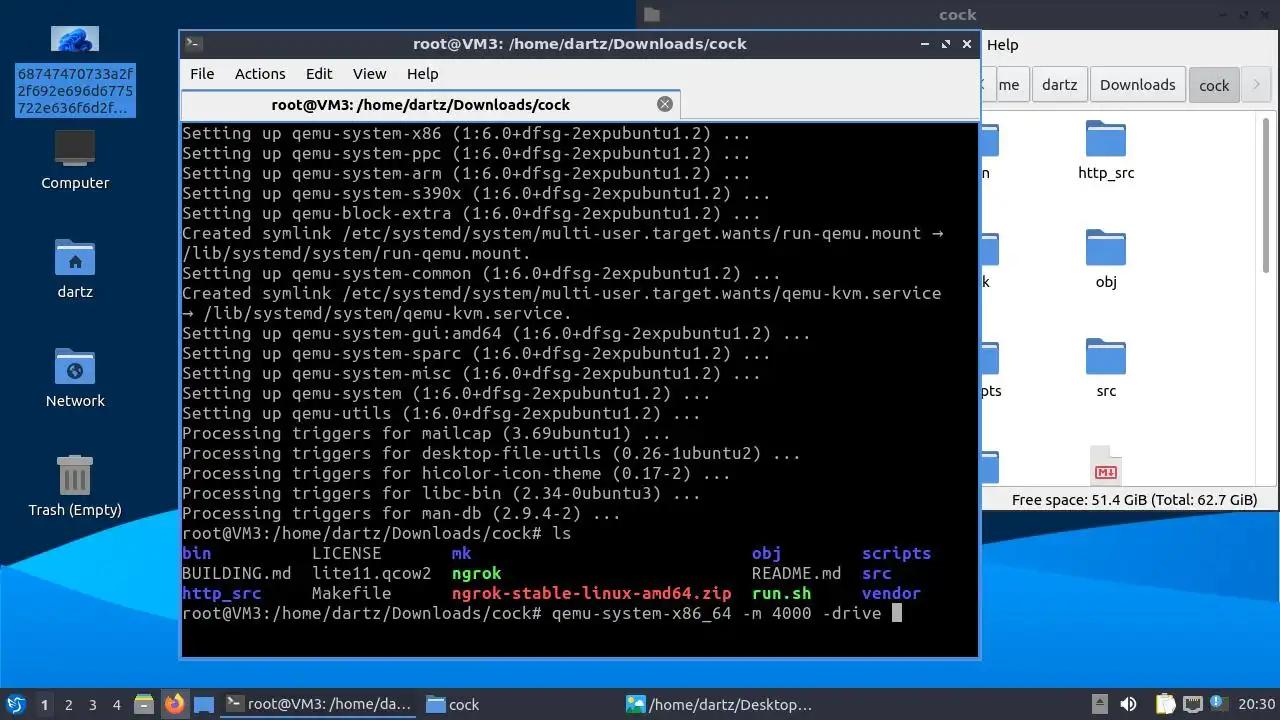Open the Lubuntu start menu icon
The width and height of the screenshot is (1280, 720).
15,704
